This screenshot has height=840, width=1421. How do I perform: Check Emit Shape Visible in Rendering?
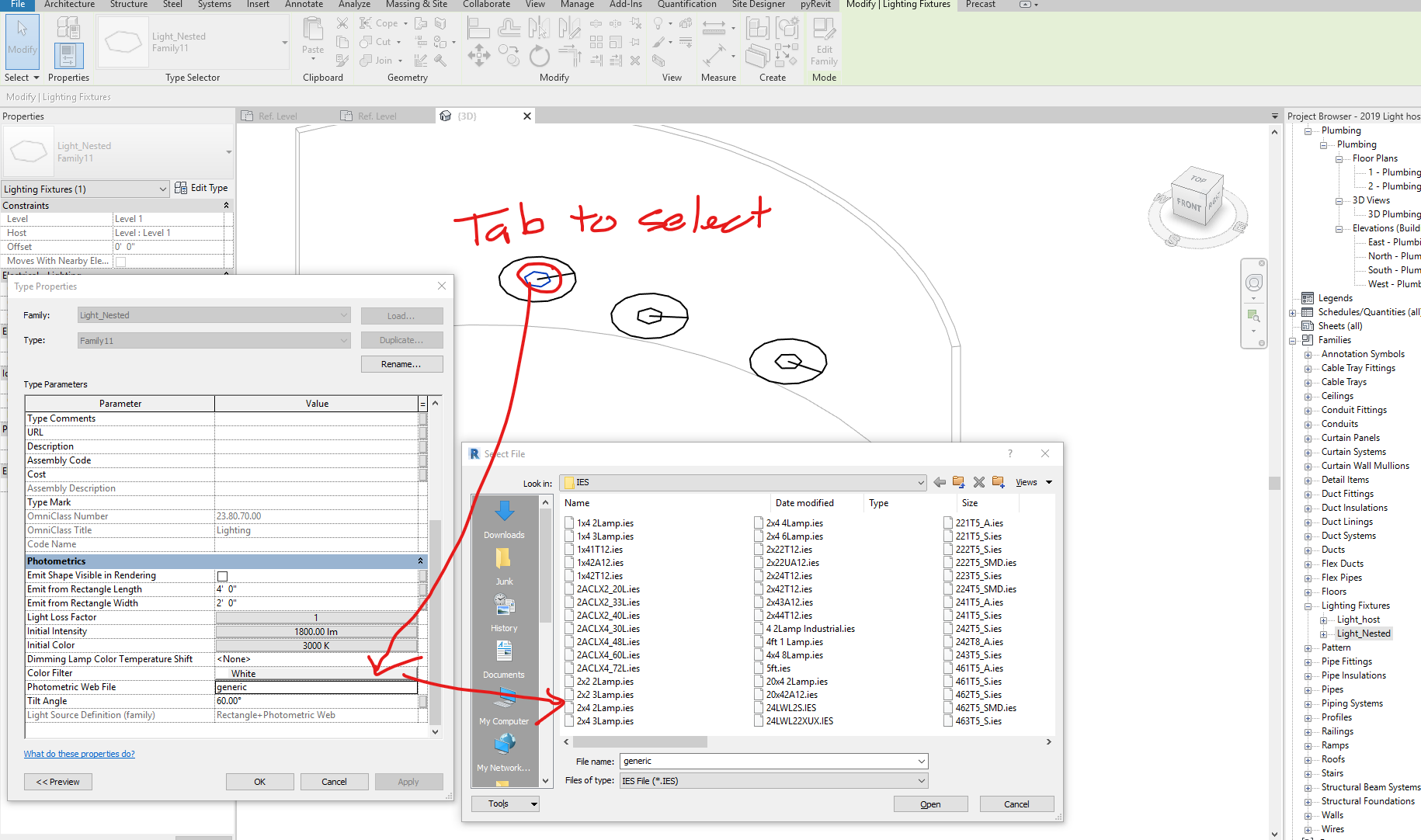(223, 575)
